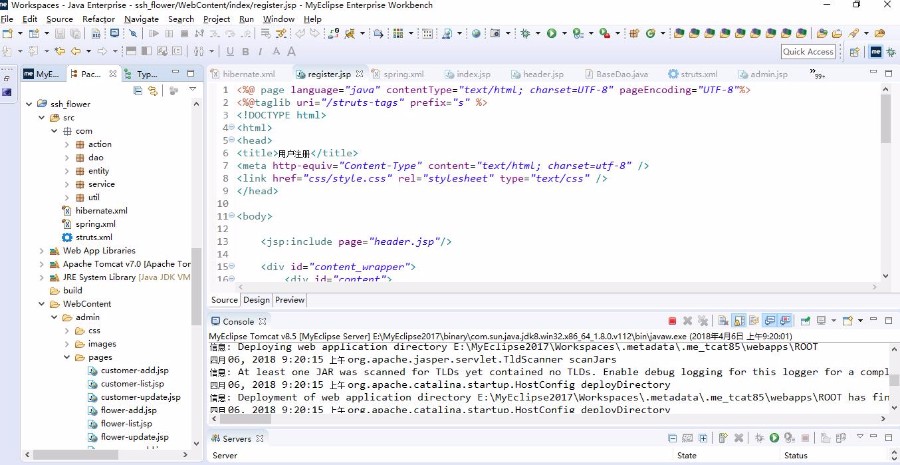
Task: Open the Package Explorer view menu triangle
Action: click(x=193, y=89)
